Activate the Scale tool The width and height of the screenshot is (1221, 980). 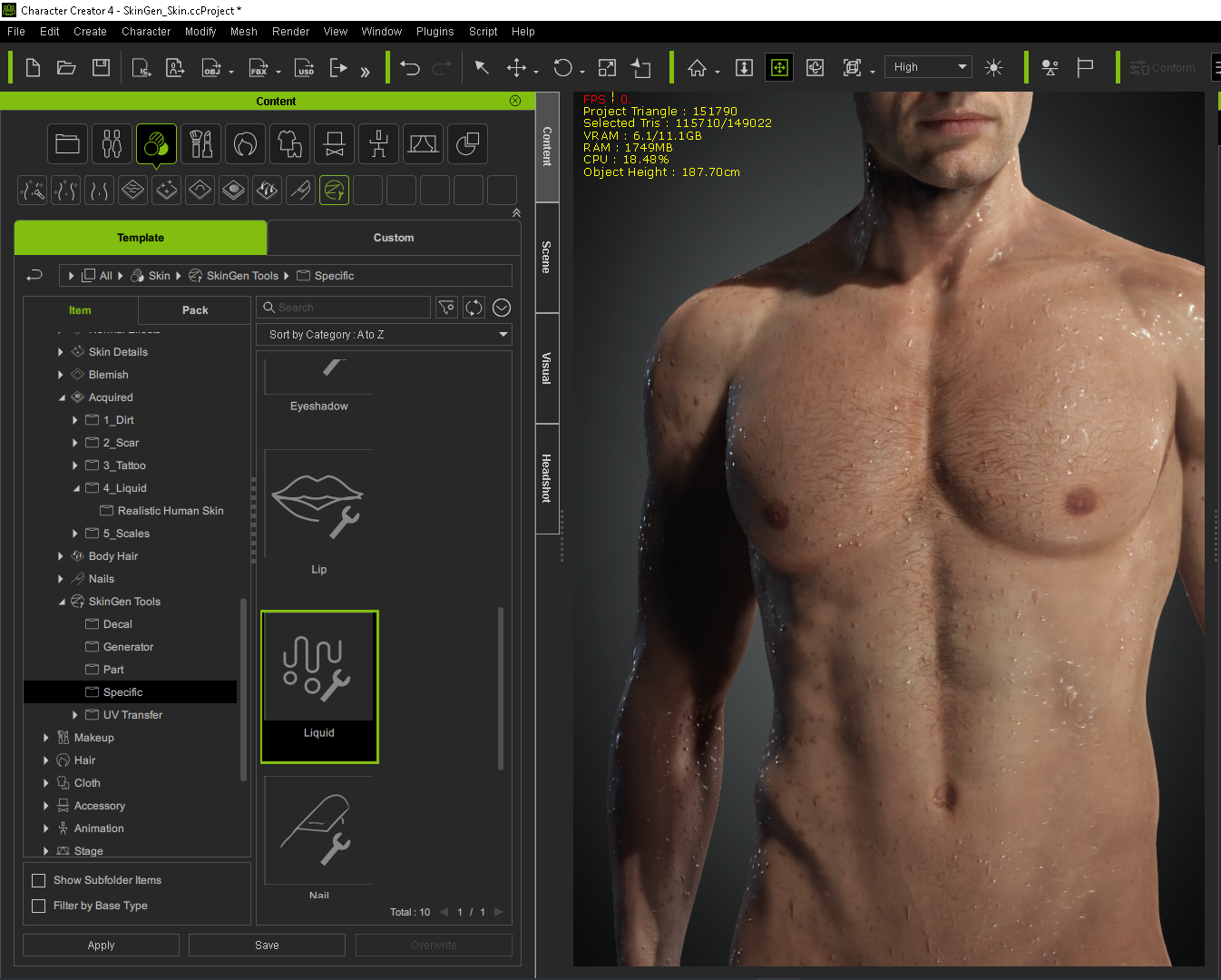click(x=607, y=68)
